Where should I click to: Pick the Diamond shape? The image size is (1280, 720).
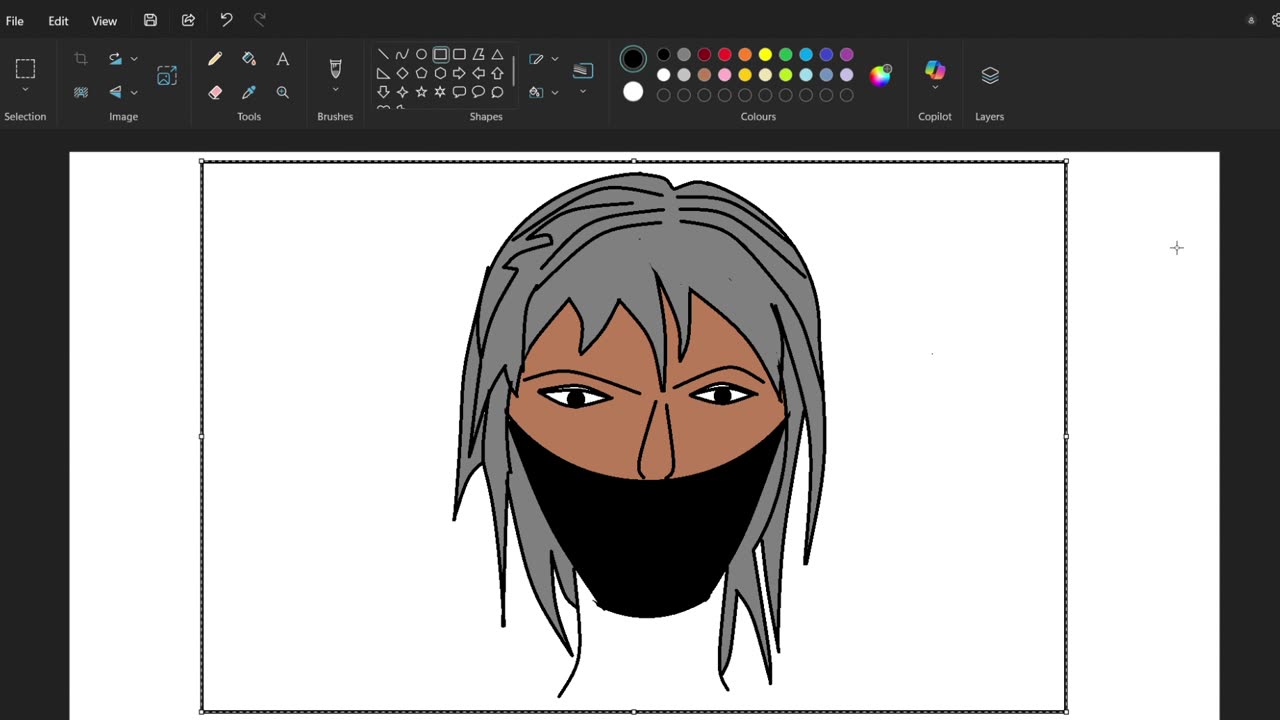(x=402, y=73)
